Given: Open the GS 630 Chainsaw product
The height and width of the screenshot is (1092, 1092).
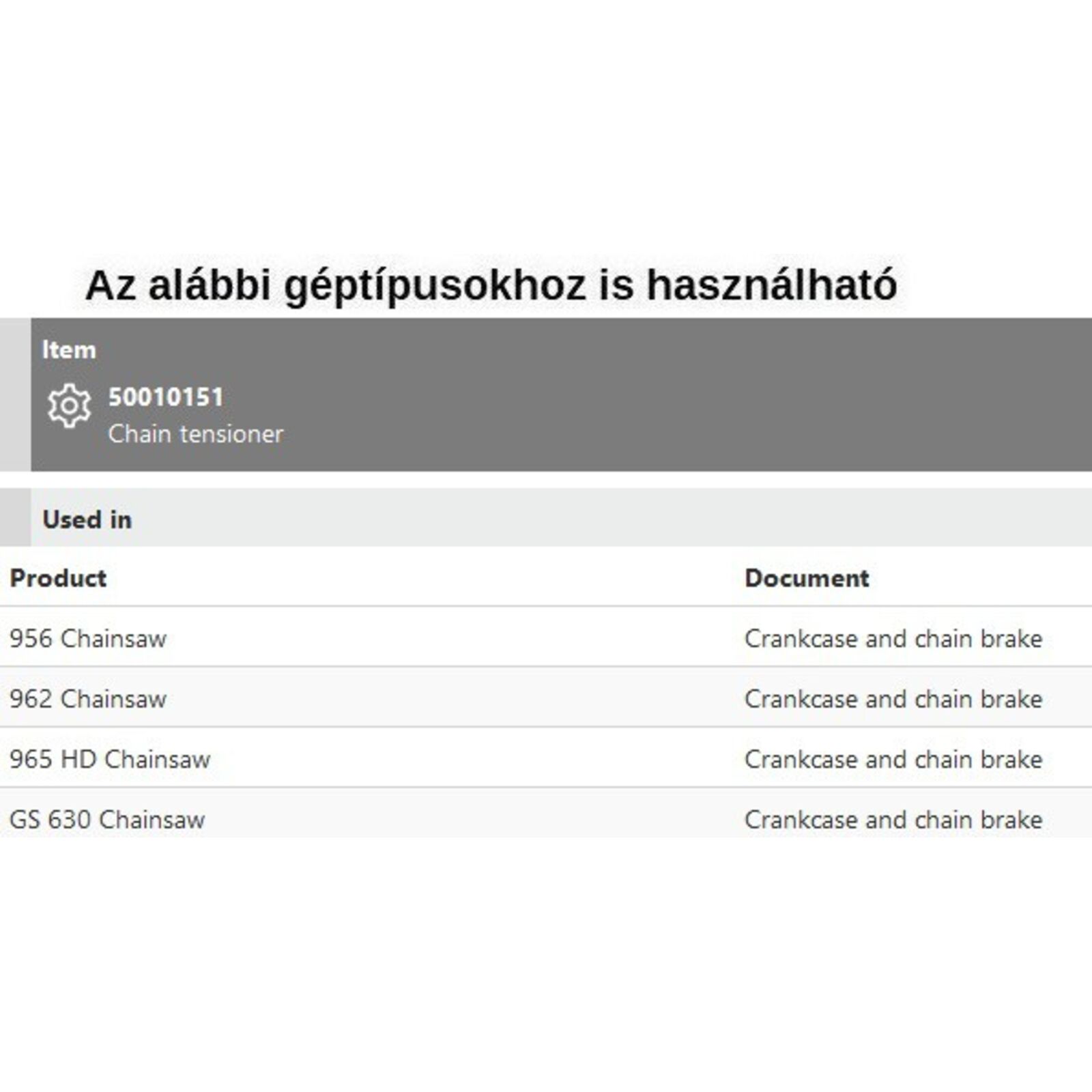Looking at the screenshot, I should point(107,819).
